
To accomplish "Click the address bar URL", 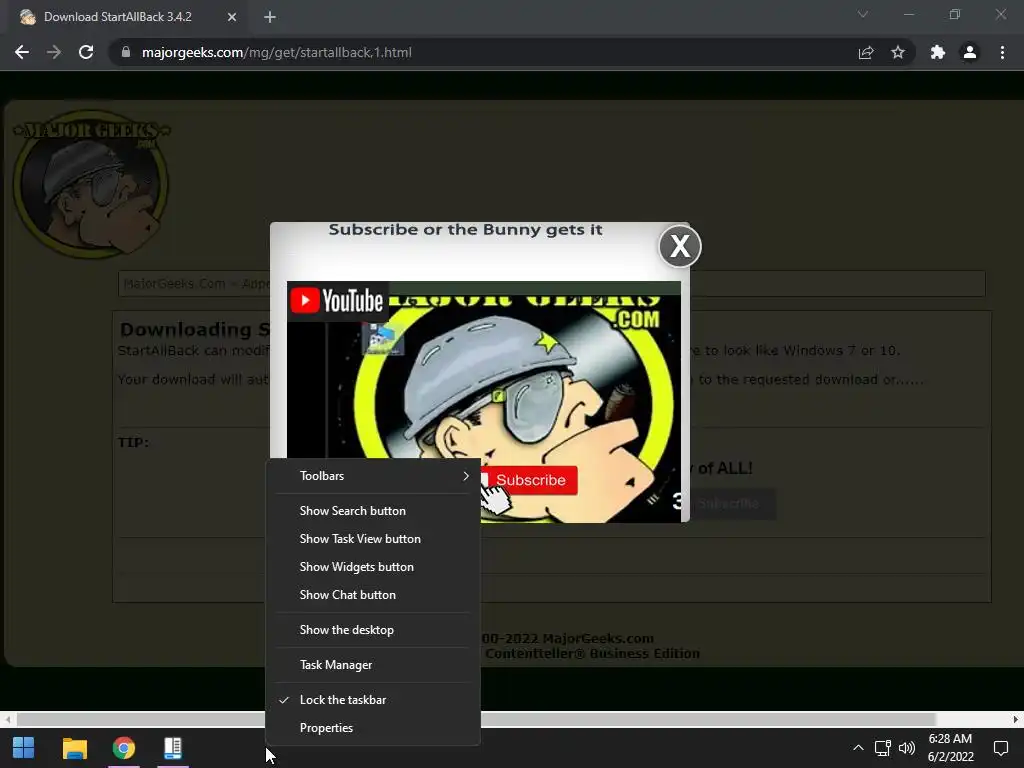I will 277,52.
